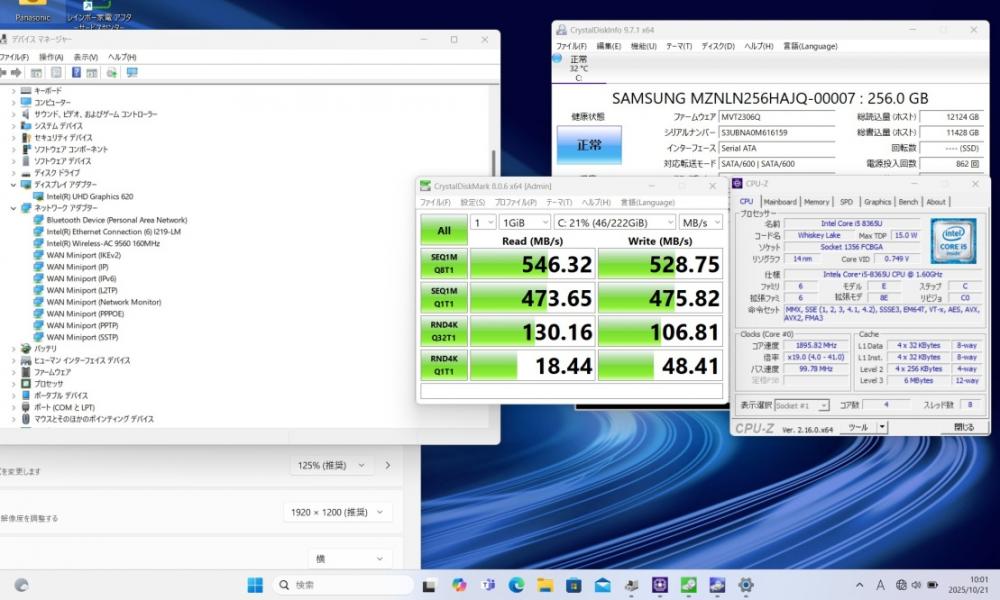Open the 125% display scale dropdown
Viewport: 1000px width, 600px height.
tap(333, 465)
